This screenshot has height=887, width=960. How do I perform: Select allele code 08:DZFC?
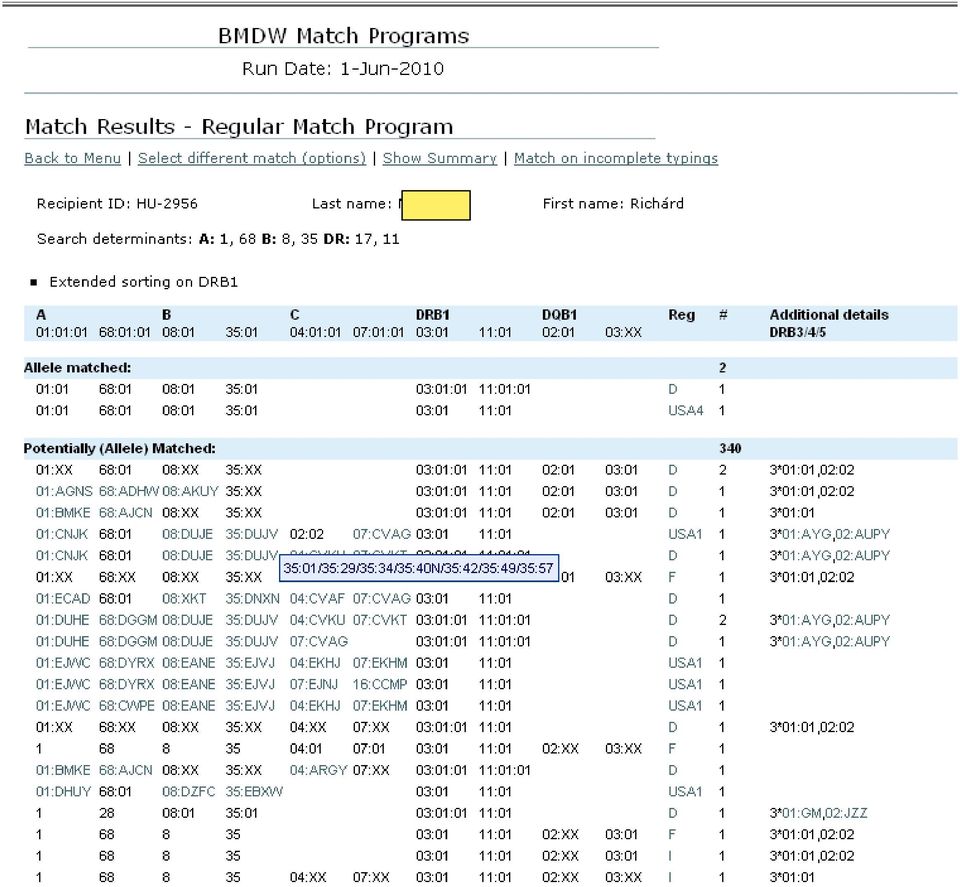[188, 791]
